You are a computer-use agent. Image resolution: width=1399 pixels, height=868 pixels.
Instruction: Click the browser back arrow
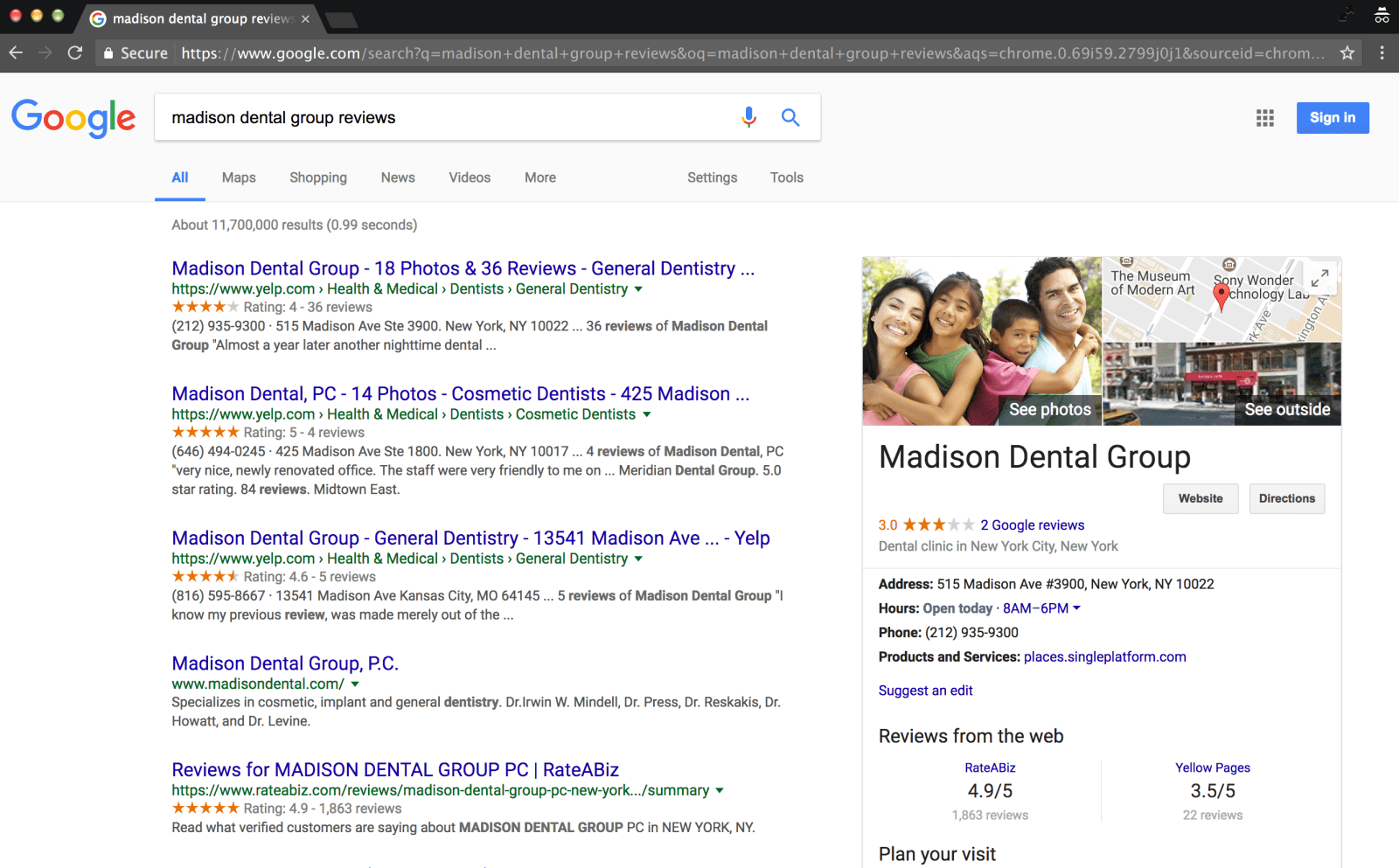click(x=16, y=53)
